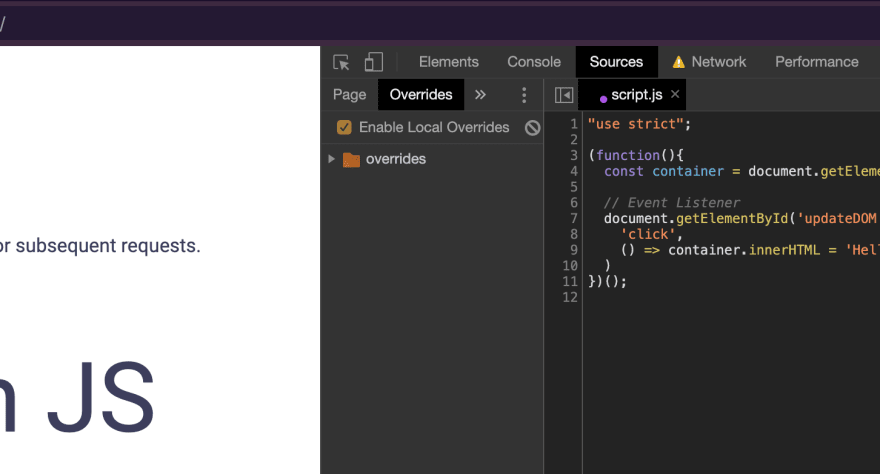The image size is (880, 474).
Task: Click the 'click' string on line 8
Action: click(648, 234)
